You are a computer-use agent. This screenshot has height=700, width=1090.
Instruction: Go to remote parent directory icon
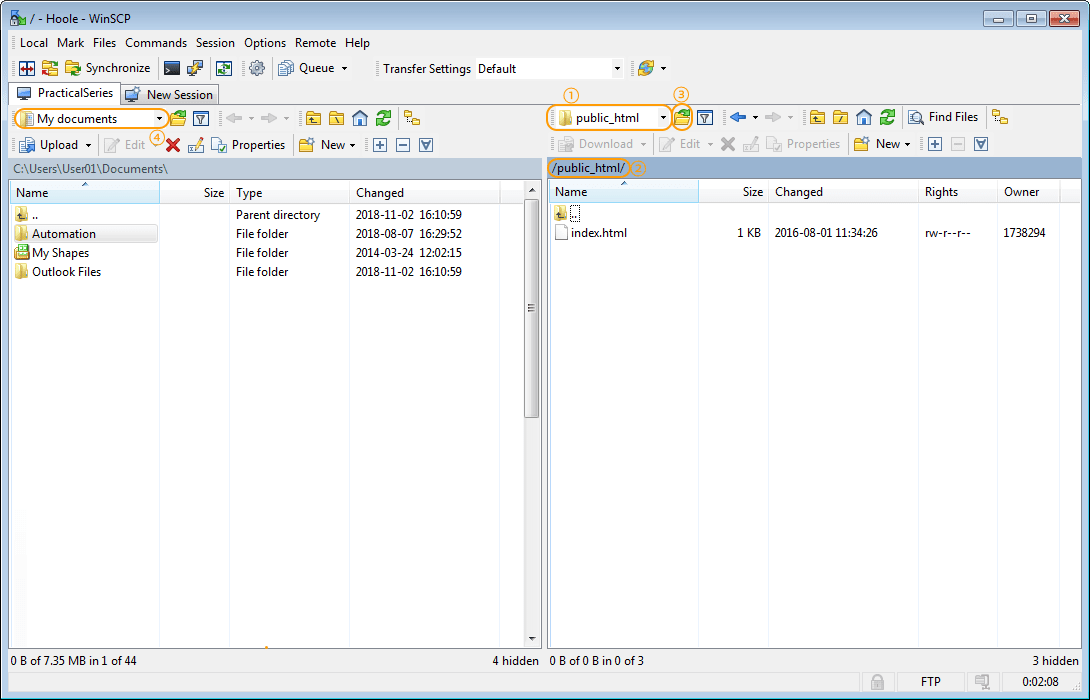click(x=818, y=117)
